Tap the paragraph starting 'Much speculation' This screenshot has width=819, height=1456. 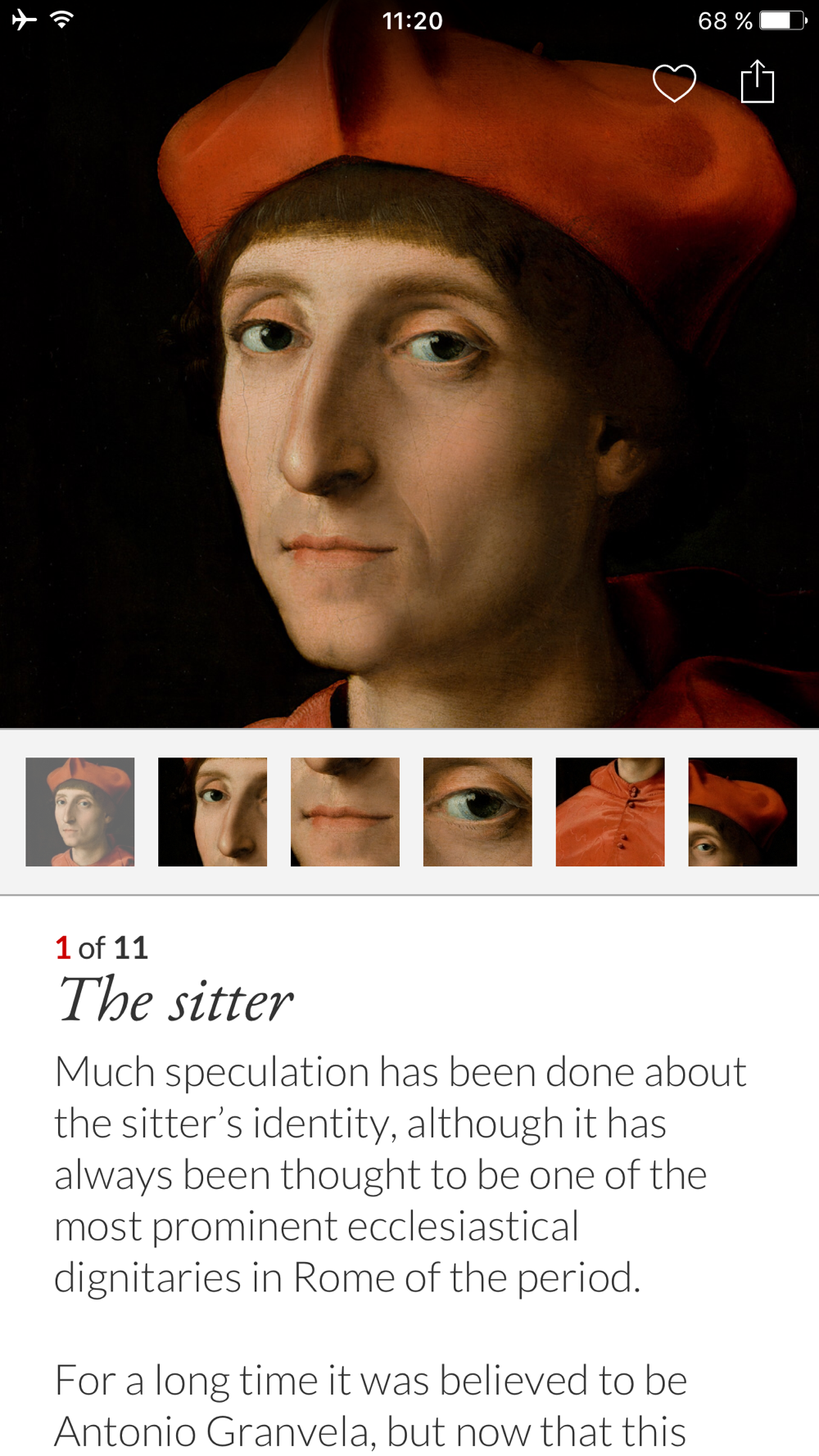(x=400, y=1174)
